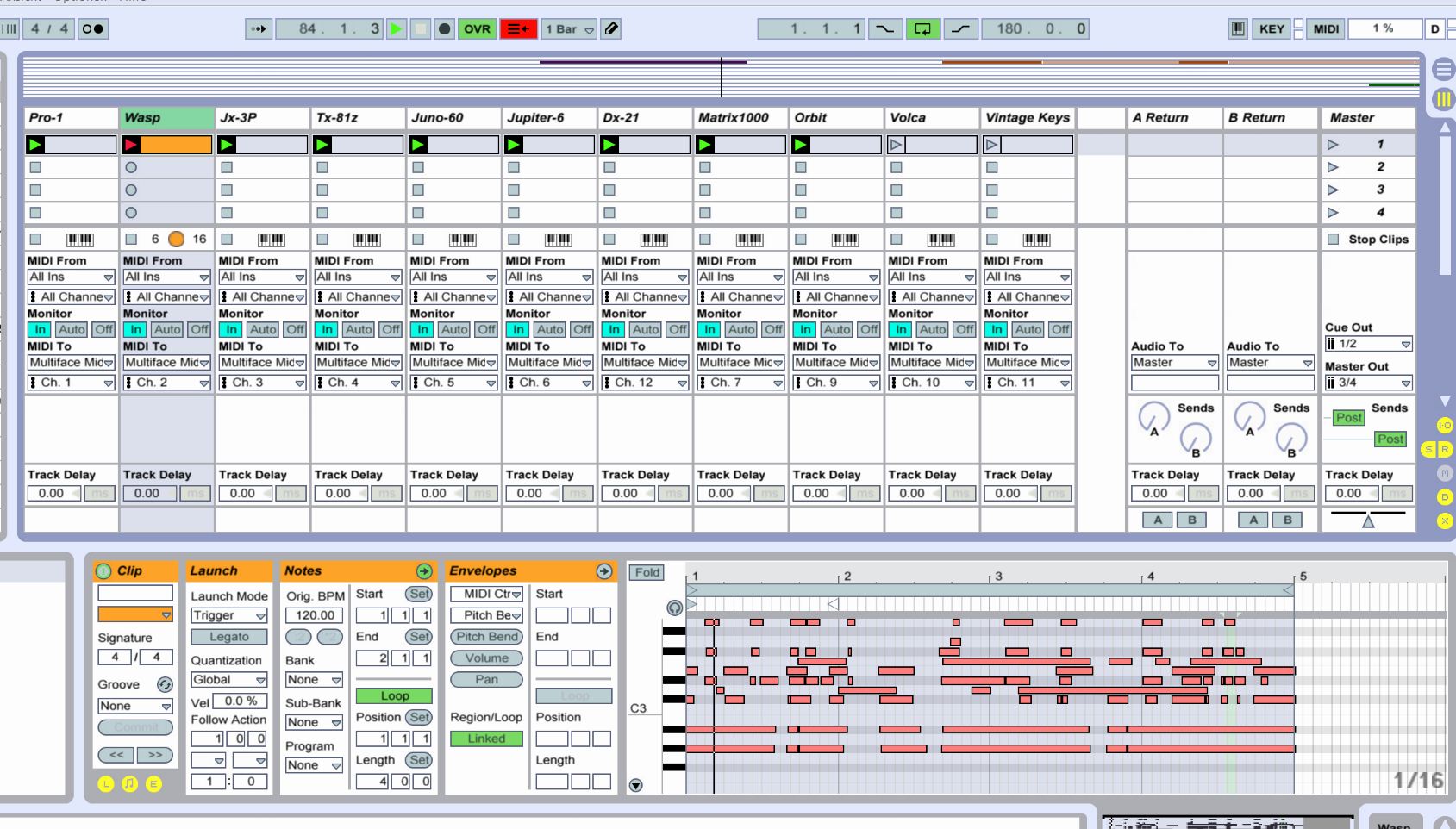Switch to Session view selector icon
The height and width of the screenshot is (829, 1456).
pyautogui.click(x=1443, y=99)
